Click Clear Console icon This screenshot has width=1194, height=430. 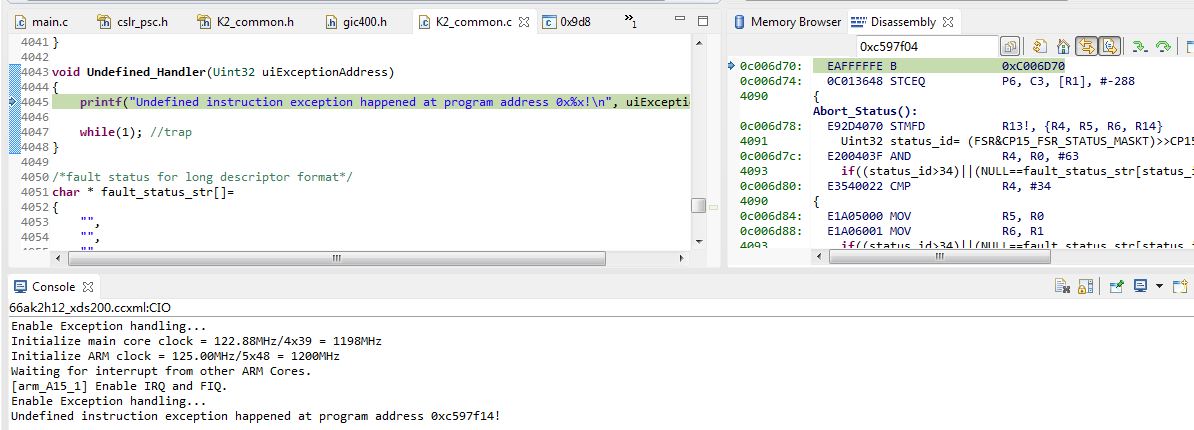[1062, 286]
